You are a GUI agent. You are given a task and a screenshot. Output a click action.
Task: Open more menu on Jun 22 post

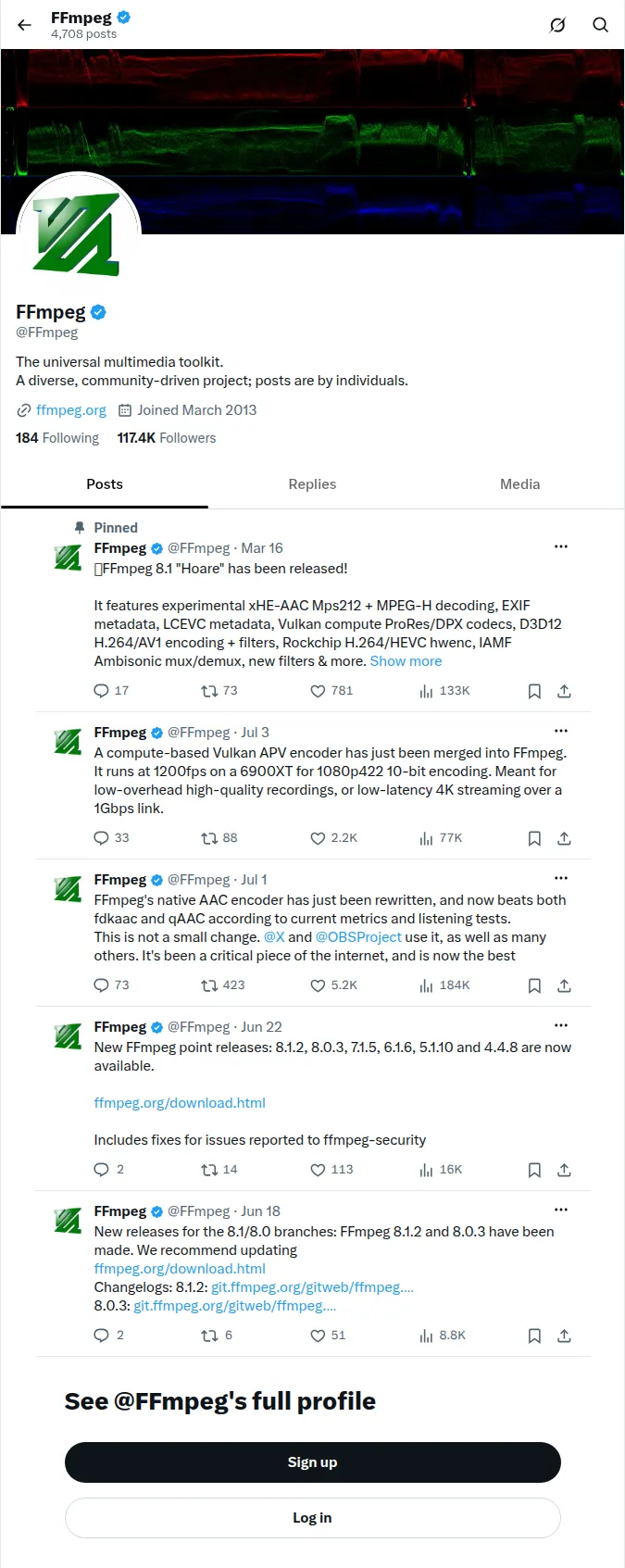(x=561, y=1026)
